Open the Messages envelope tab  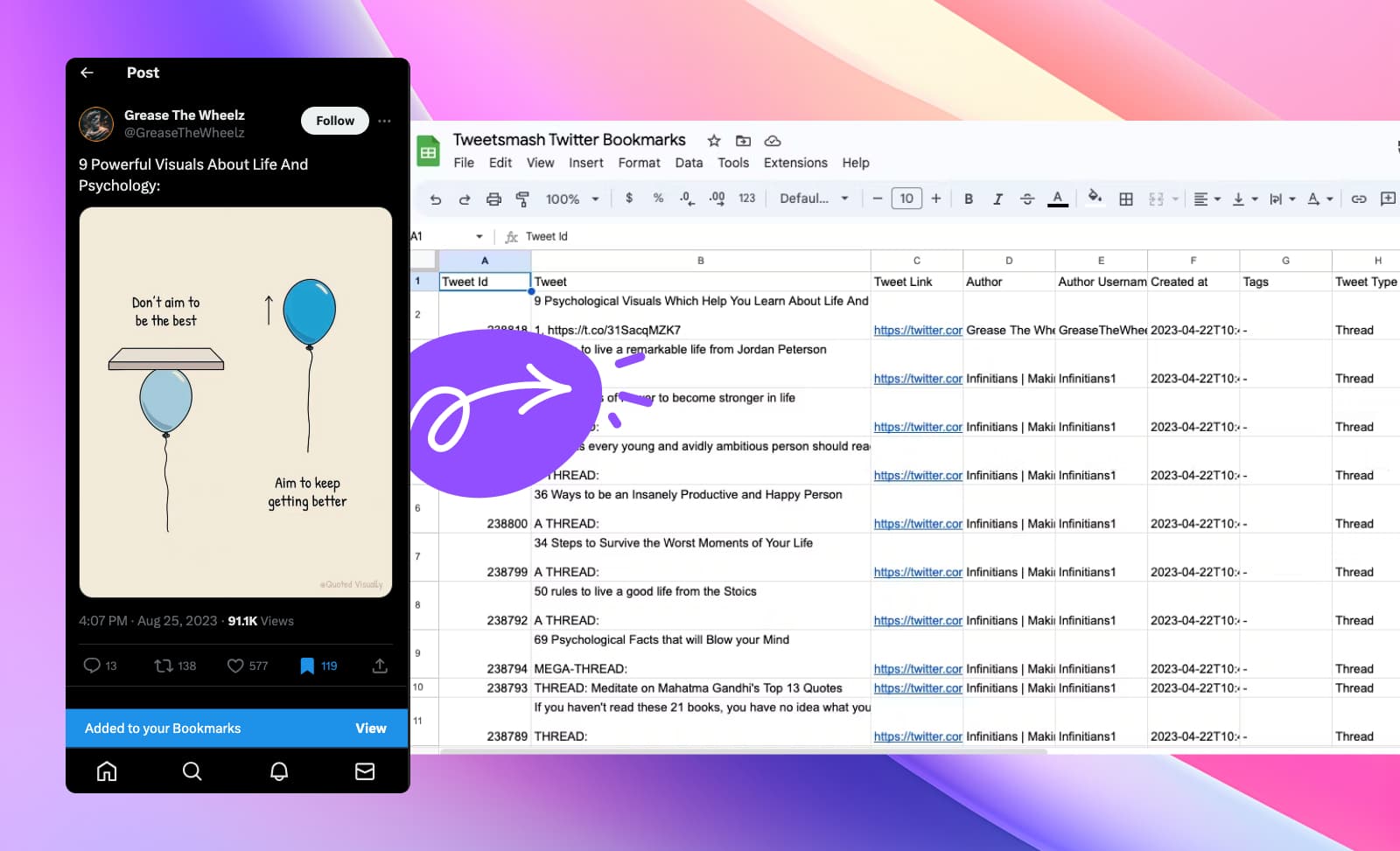point(365,771)
